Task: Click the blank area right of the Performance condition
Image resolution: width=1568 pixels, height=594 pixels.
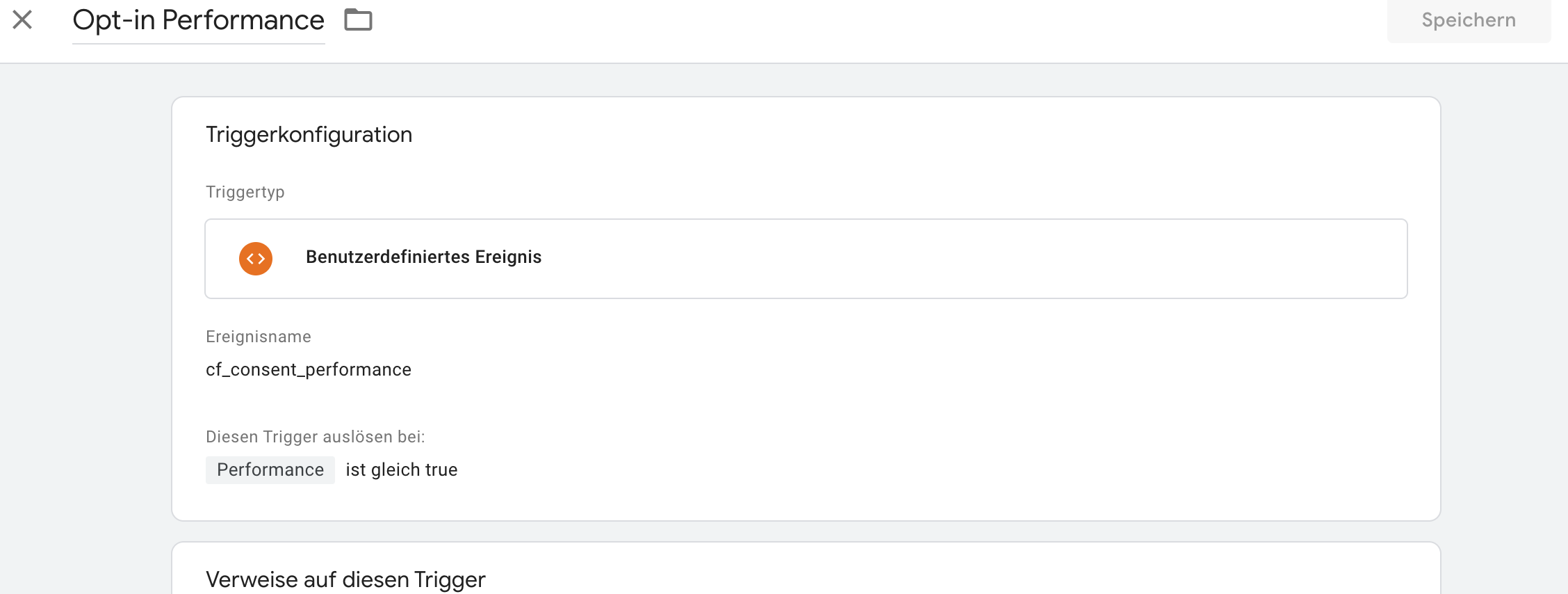Action: pos(904,470)
